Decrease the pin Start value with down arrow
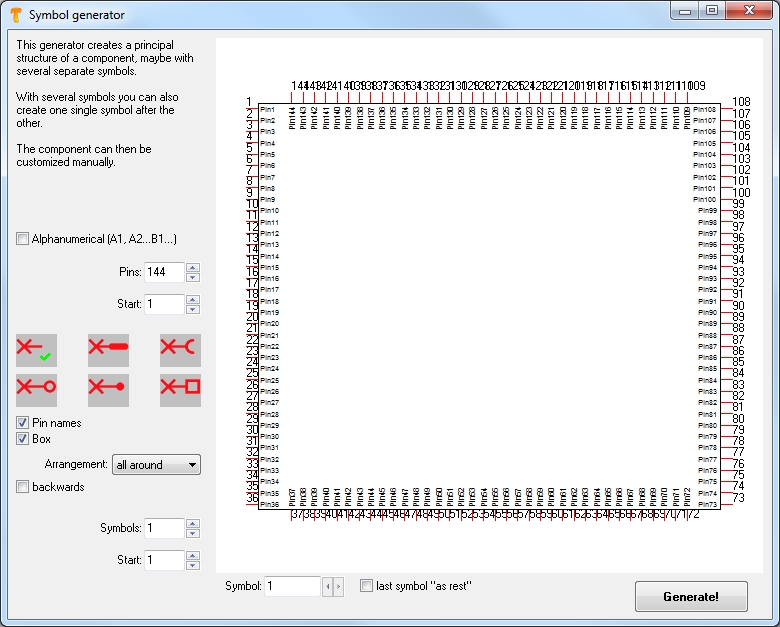Viewport: 780px width, 627px height. point(193,310)
